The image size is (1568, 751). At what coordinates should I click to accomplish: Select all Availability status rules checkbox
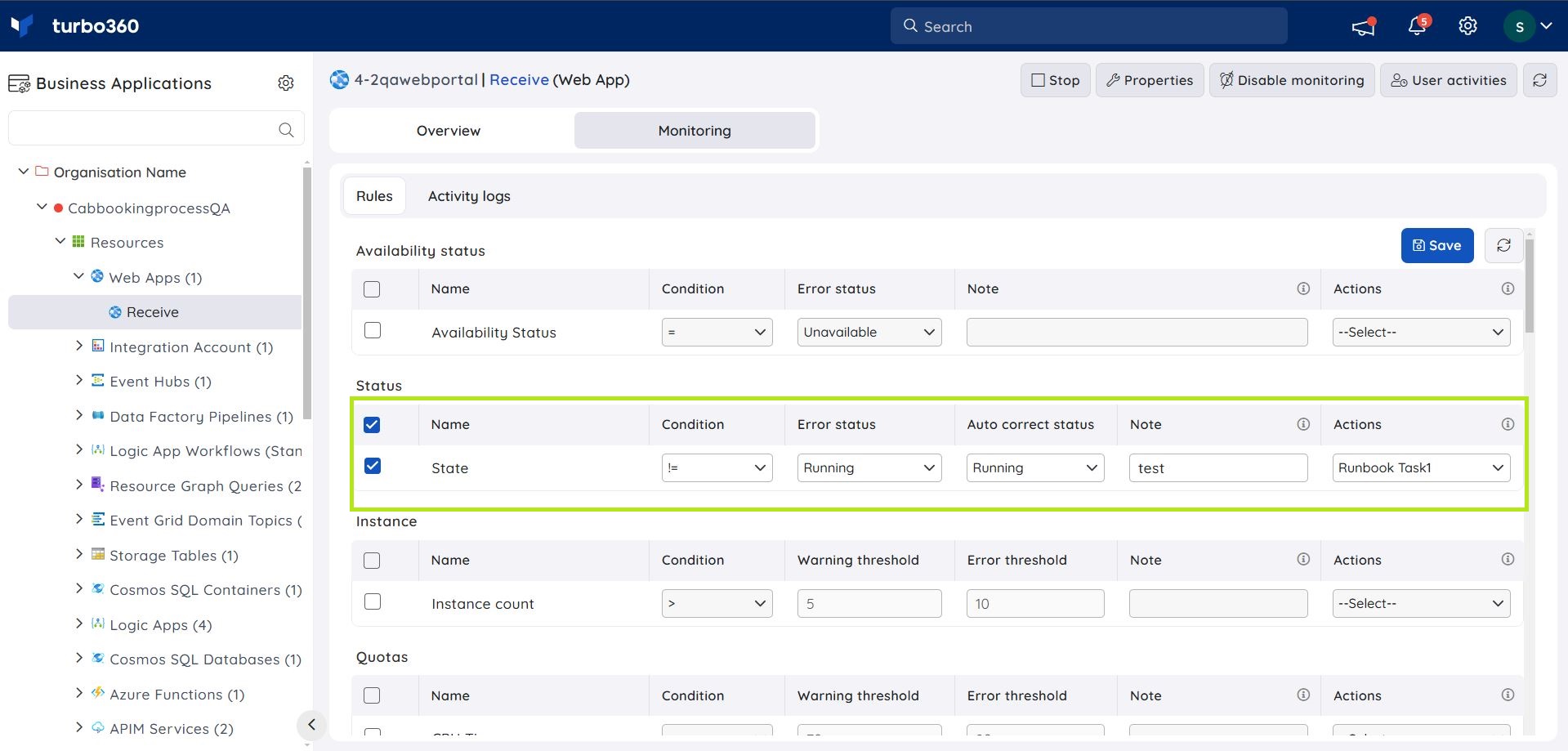(372, 289)
